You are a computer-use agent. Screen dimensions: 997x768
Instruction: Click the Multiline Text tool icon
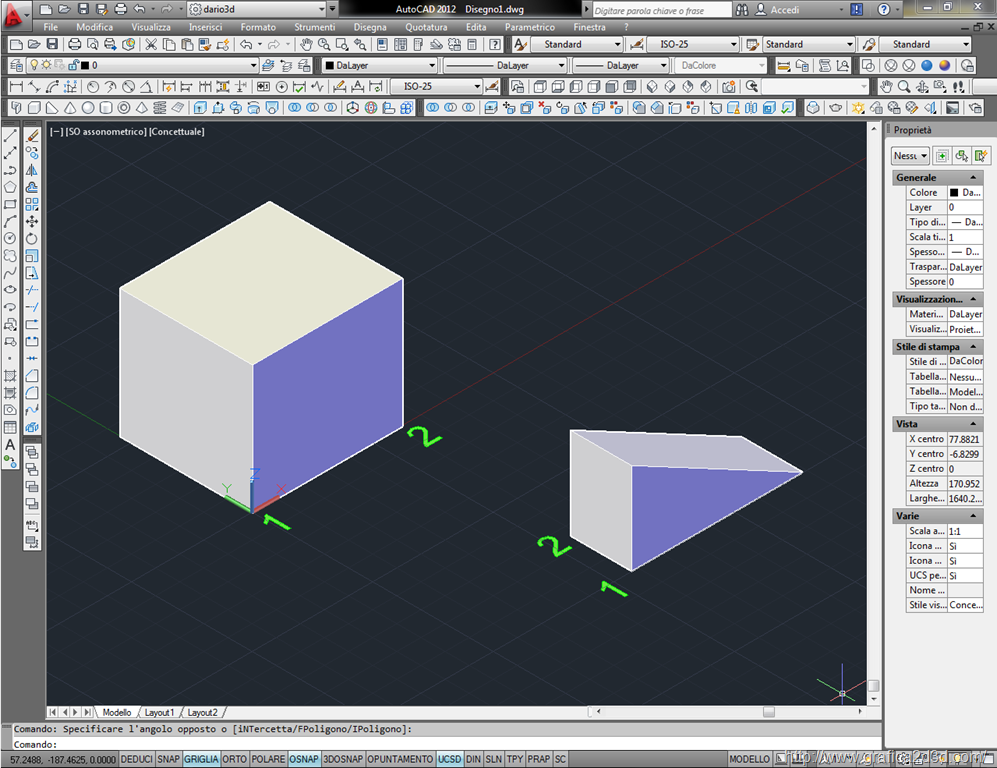coord(10,444)
